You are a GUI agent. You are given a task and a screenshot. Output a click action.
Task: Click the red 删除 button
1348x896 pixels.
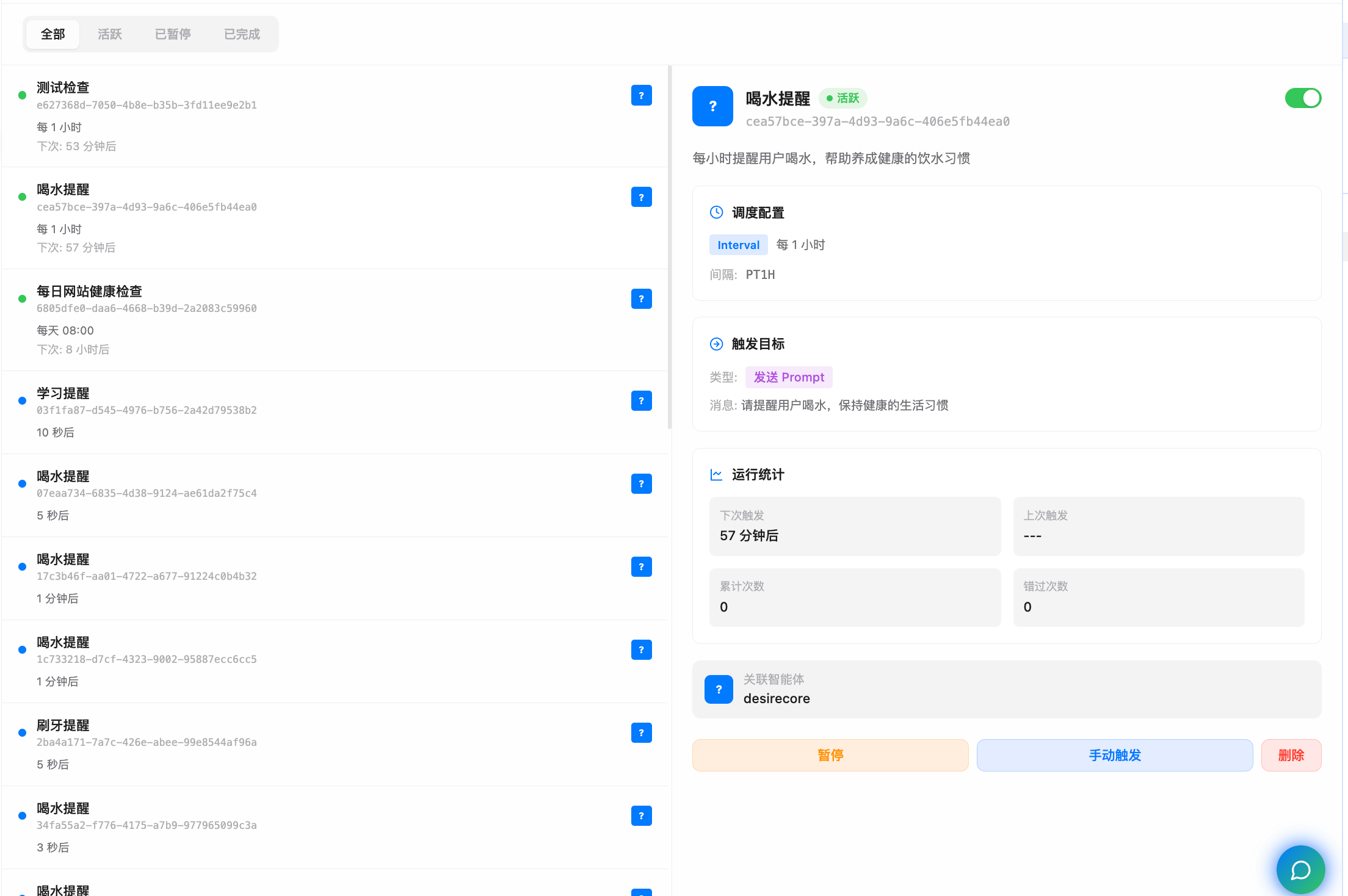tap(1291, 755)
